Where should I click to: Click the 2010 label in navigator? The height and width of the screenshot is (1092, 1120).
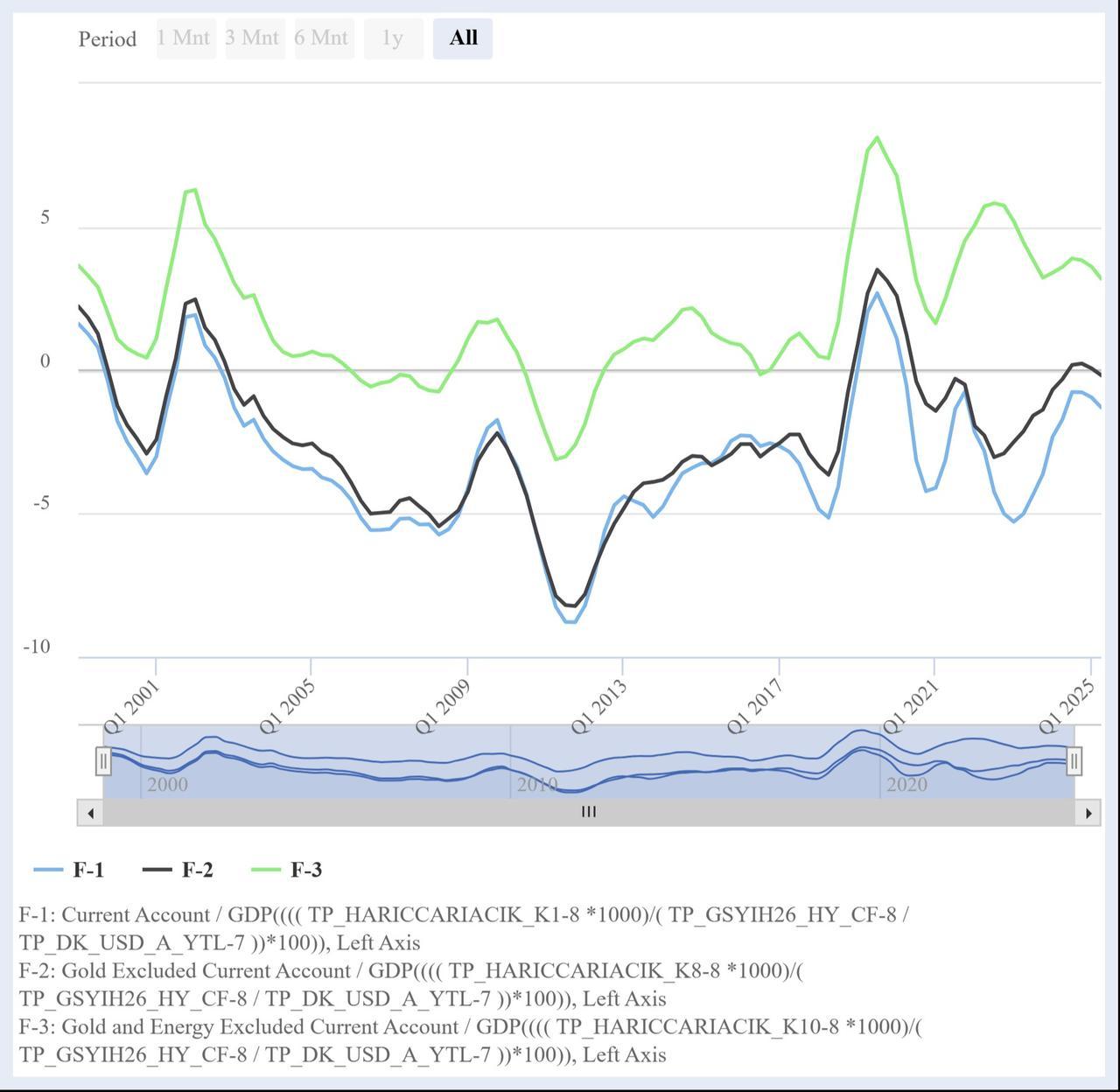click(x=536, y=784)
